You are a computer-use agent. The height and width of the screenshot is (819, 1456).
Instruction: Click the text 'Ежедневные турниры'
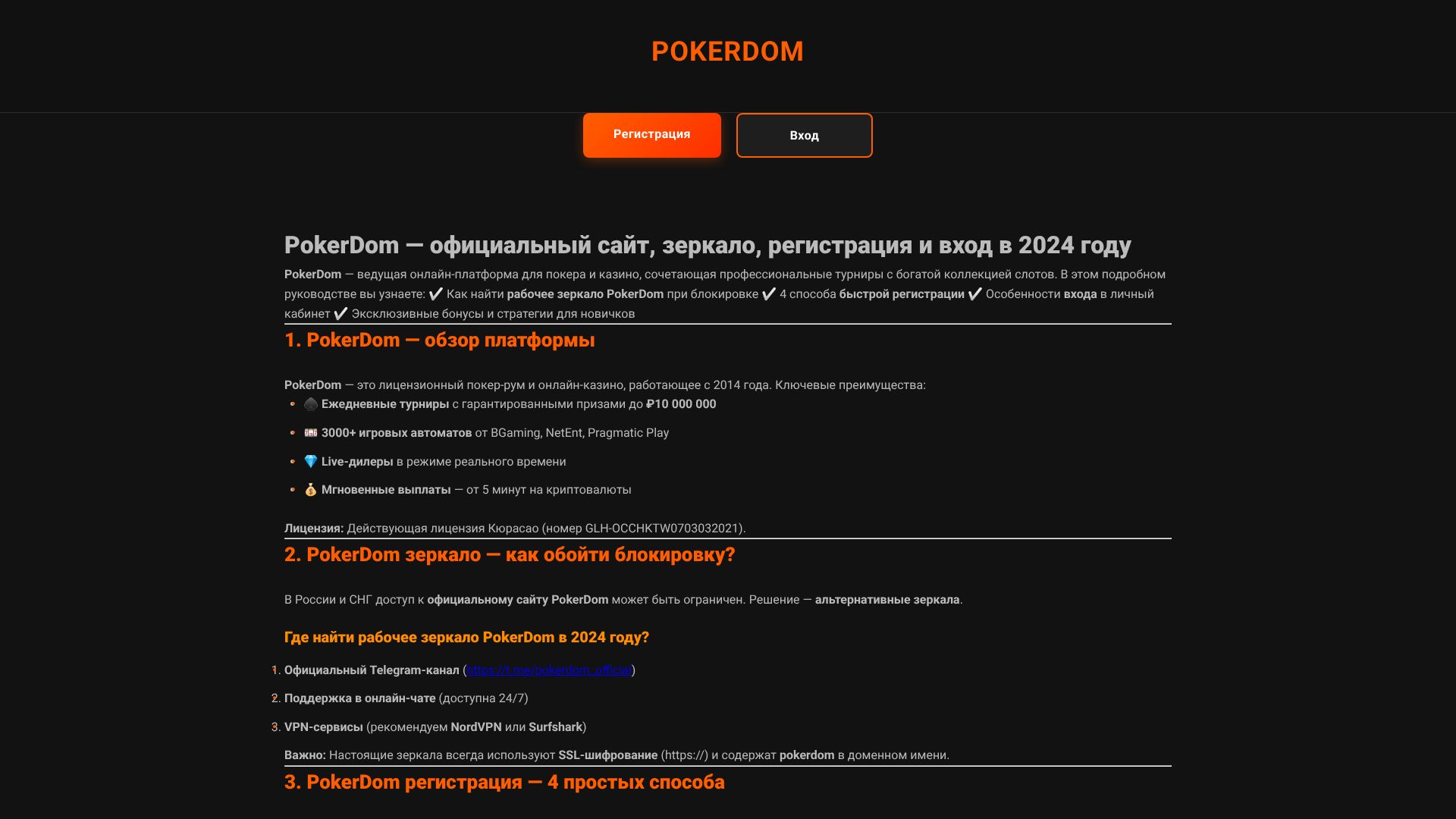(385, 404)
